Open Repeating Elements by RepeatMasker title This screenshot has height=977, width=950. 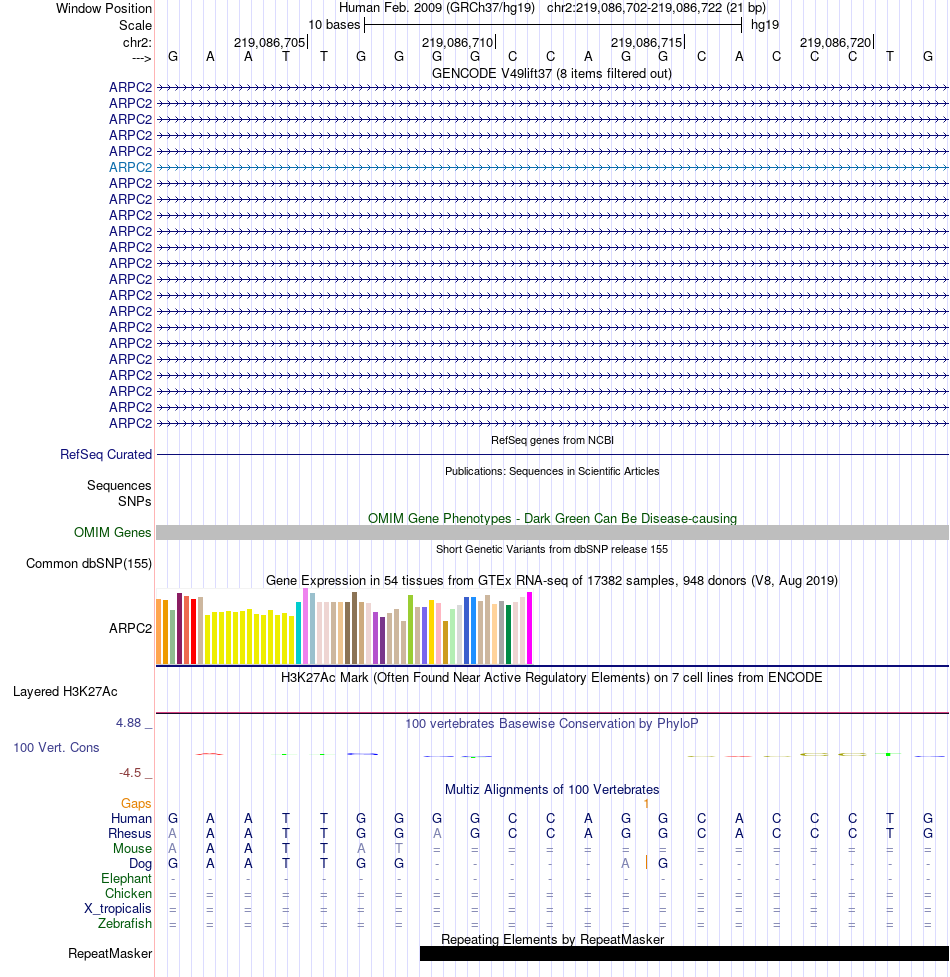(x=553, y=939)
